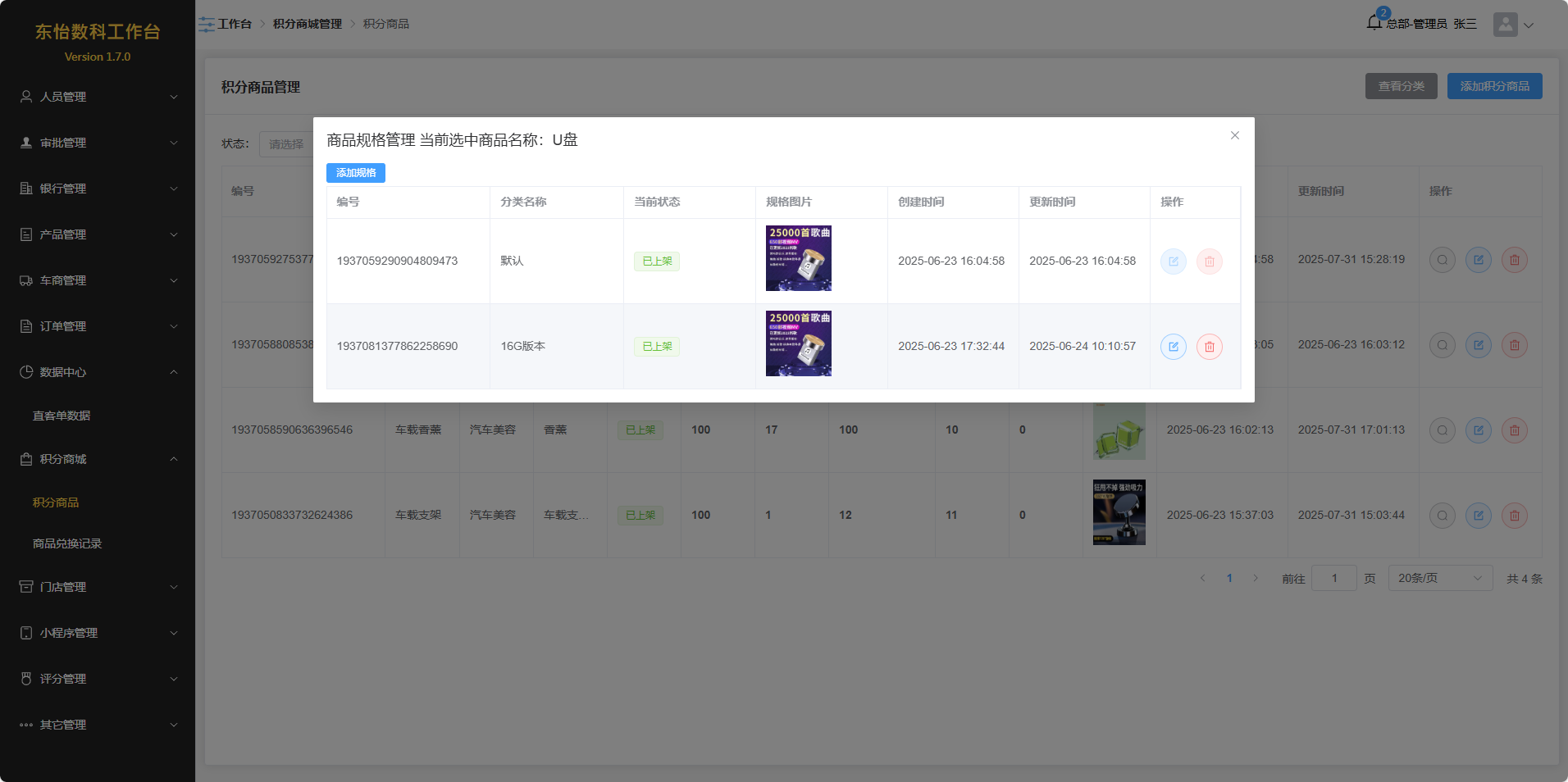Expand 人员管理 sidebar menu
Screen dimensions: 1568x782
click(x=98, y=97)
